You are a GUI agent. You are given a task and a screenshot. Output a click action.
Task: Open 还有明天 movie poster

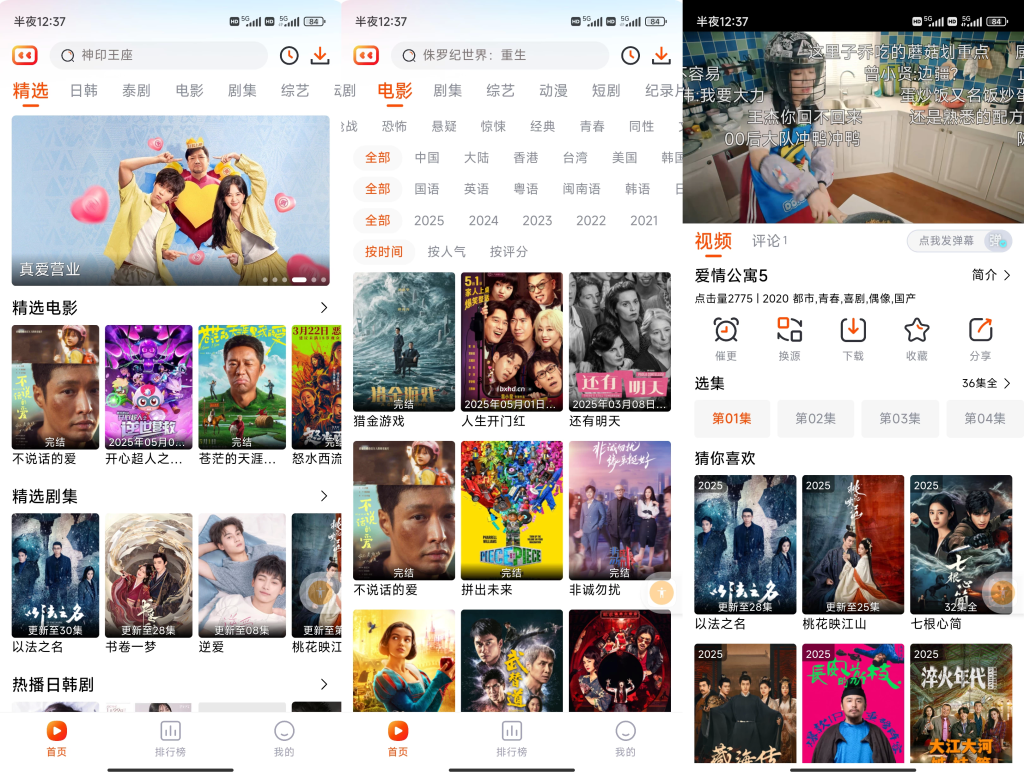click(x=620, y=341)
